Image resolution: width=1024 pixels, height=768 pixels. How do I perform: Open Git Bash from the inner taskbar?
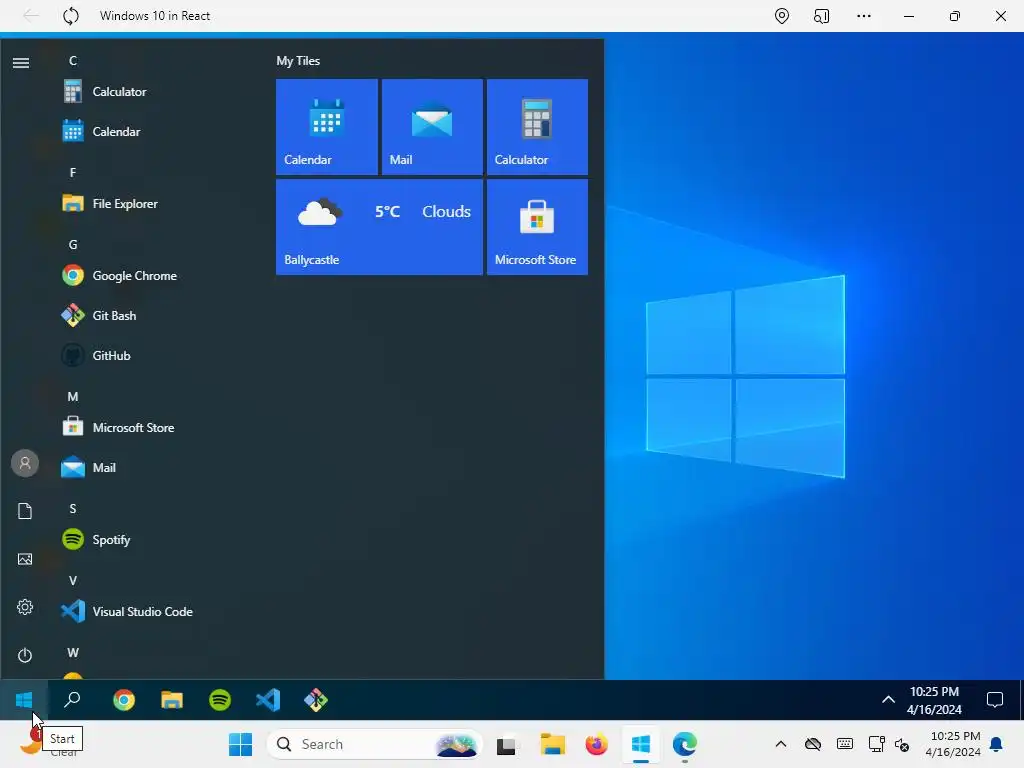click(316, 700)
